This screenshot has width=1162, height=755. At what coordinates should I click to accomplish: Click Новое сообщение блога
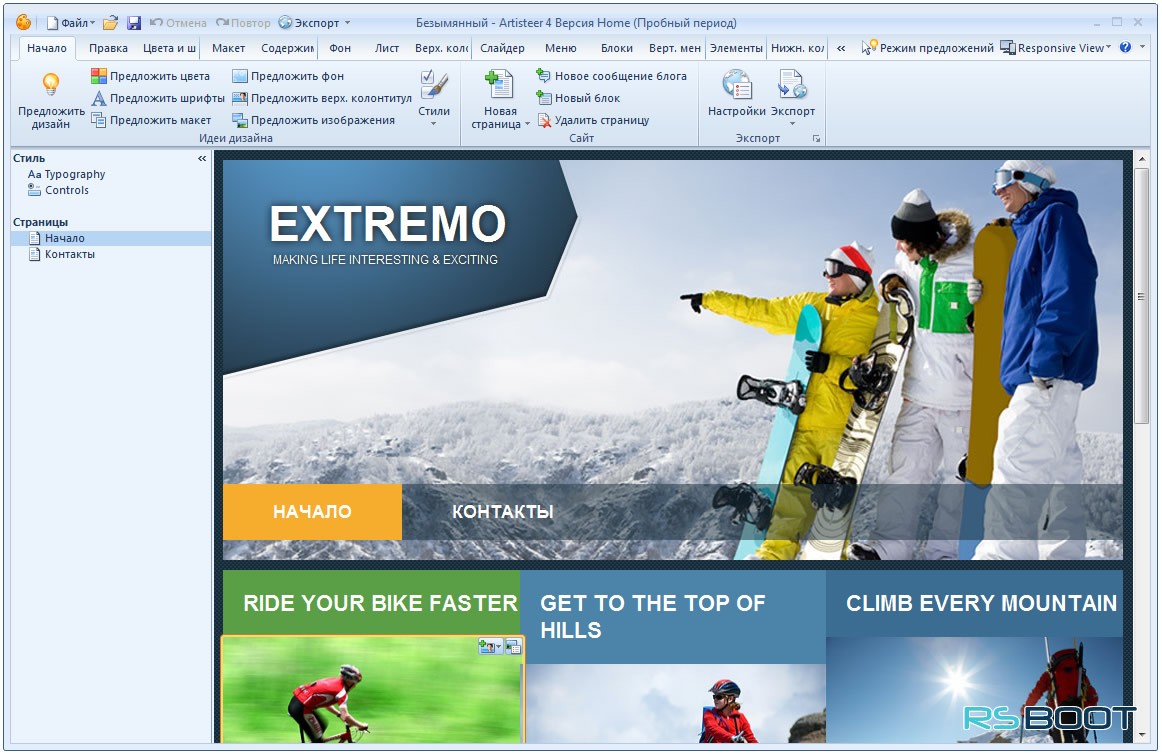(611, 76)
